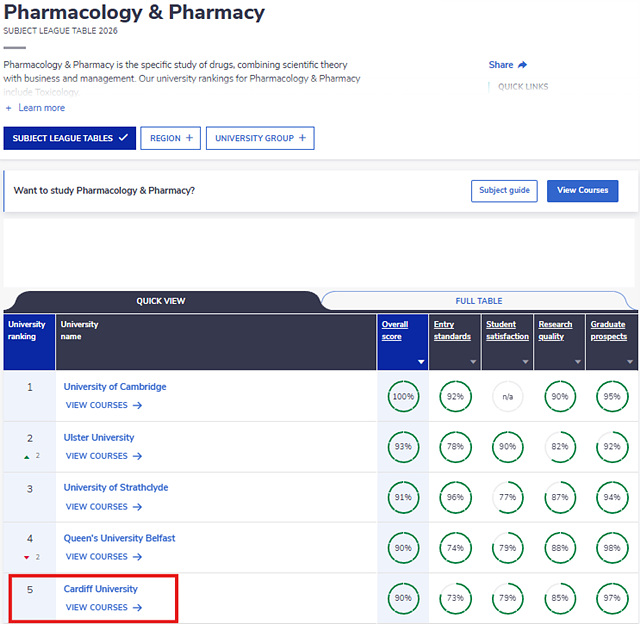This screenshot has width=640, height=624.
Task: Click Ulster's 90% student satisfaction indicator
Action: coord(507,447)
